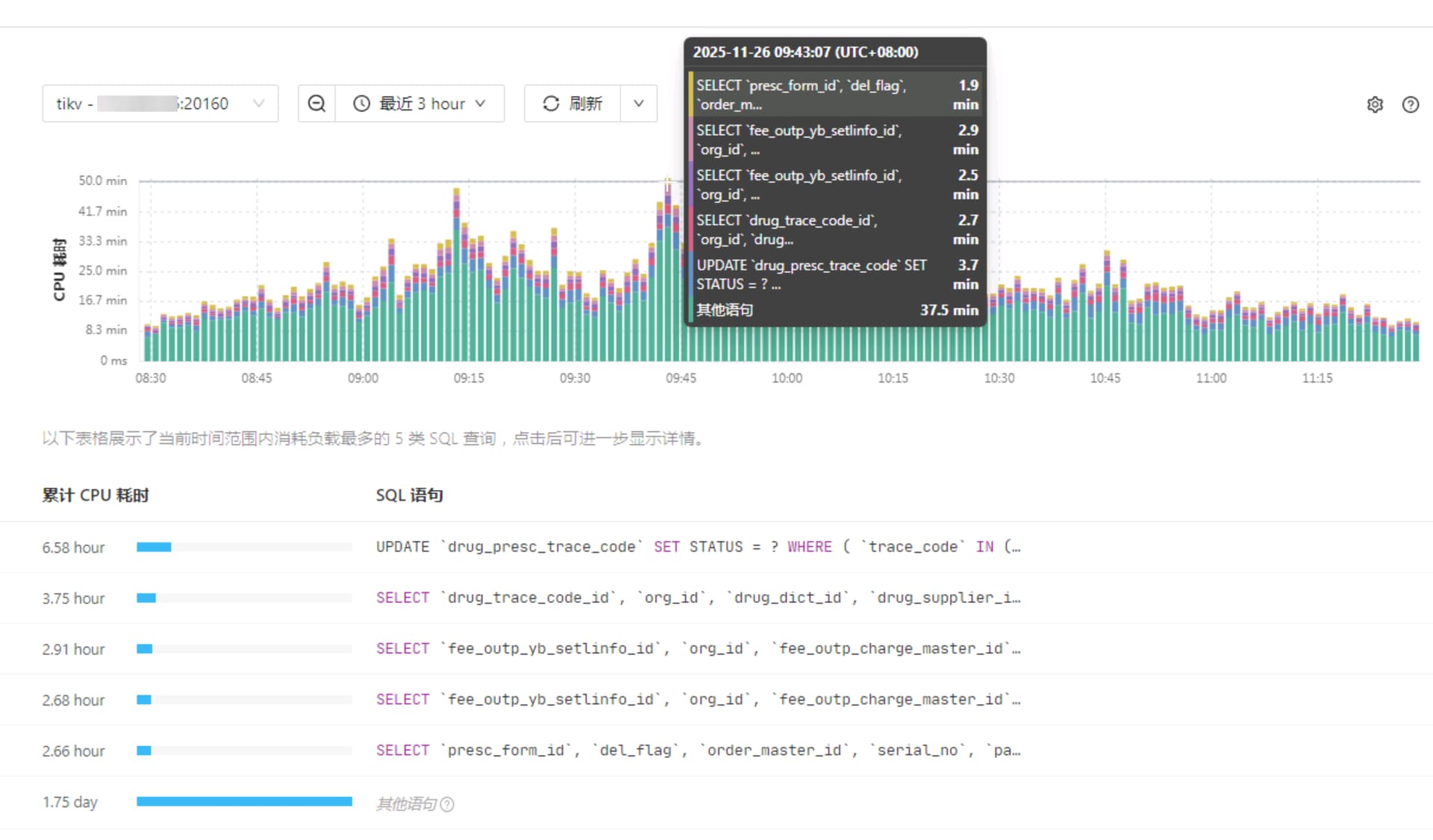Click the 6.58 hour CPU usage bar
This screenshot has height=840, width=1433.
pos(154,547)
